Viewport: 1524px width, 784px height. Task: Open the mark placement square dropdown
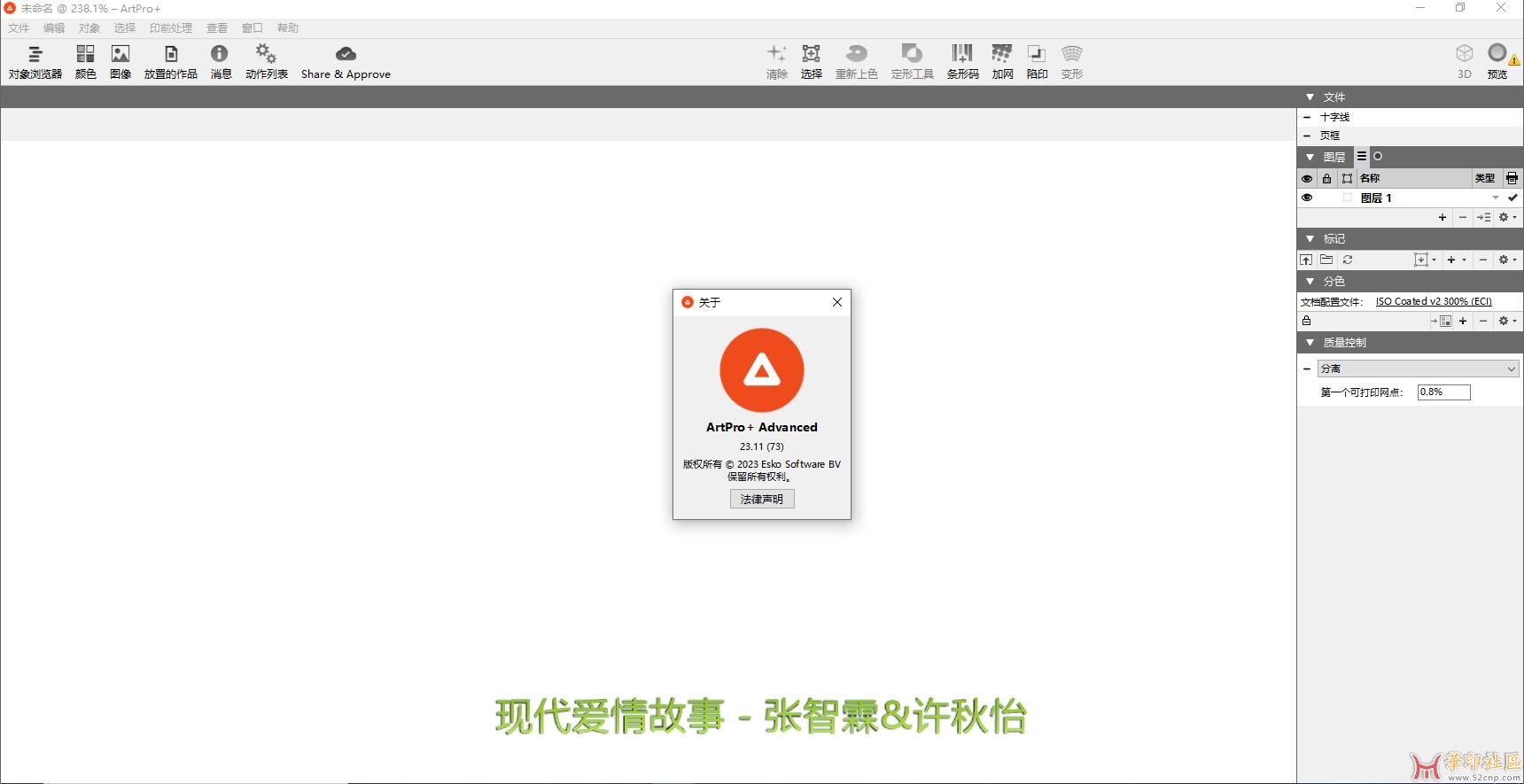click(1425, 260)
